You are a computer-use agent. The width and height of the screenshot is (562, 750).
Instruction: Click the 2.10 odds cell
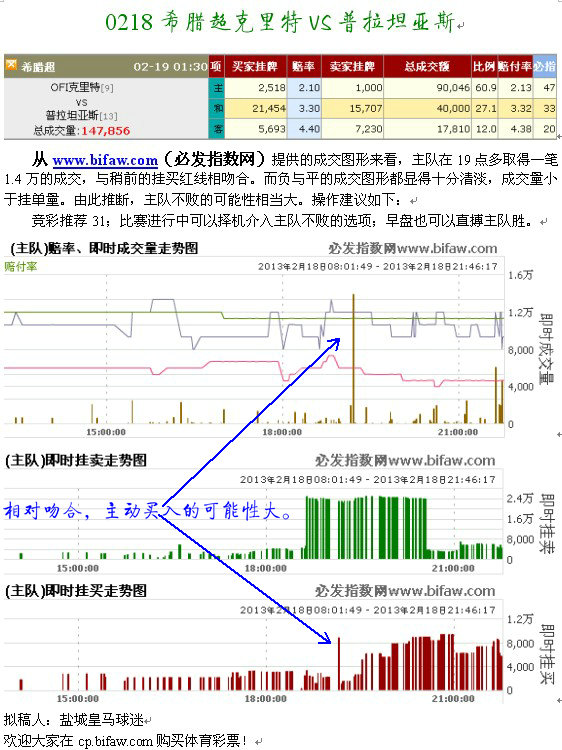pos(304,88)
